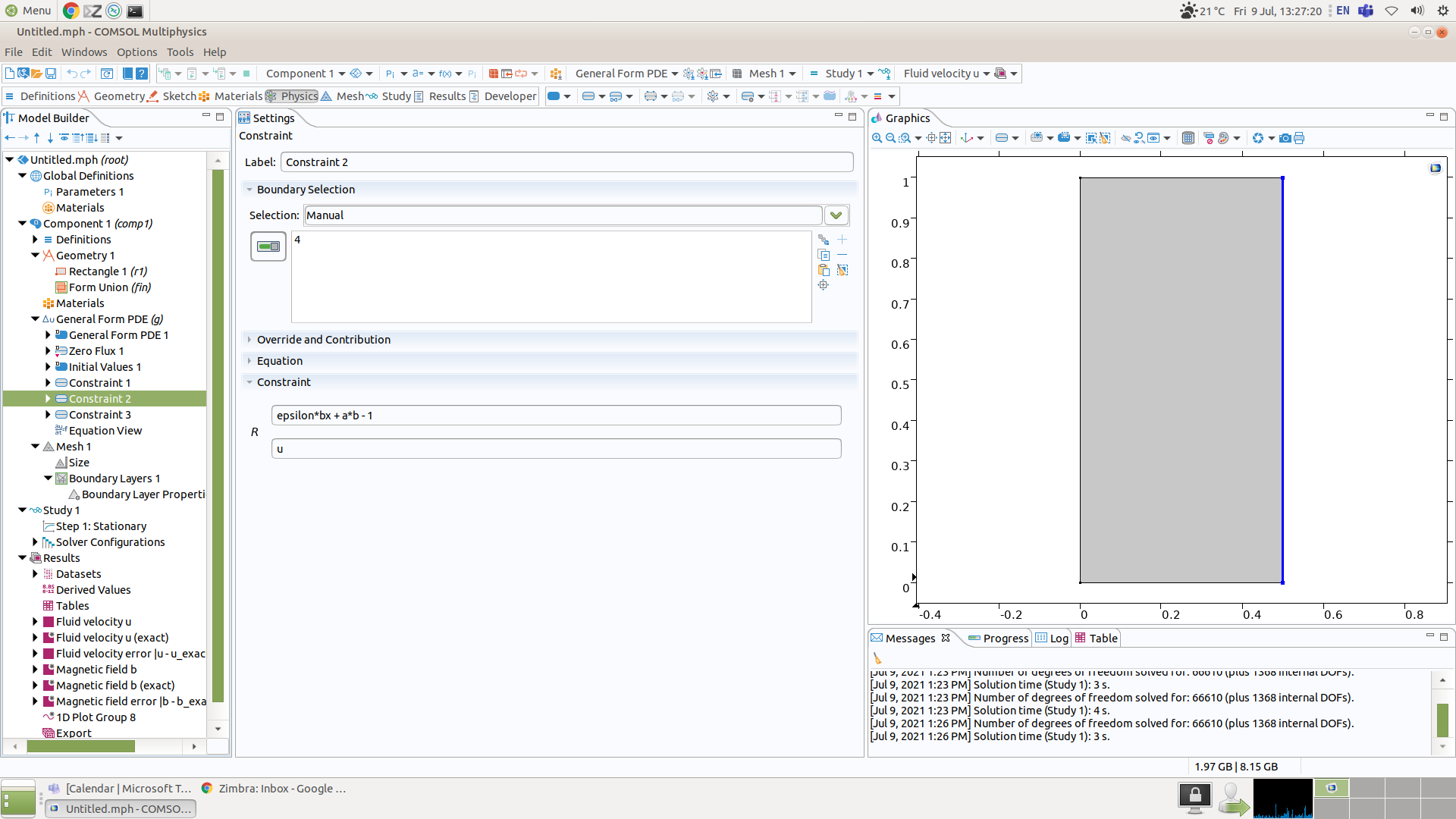Open the Options menu
Image resolution: width=1456 pixels, height=819 pixels.
coord(136,52)
